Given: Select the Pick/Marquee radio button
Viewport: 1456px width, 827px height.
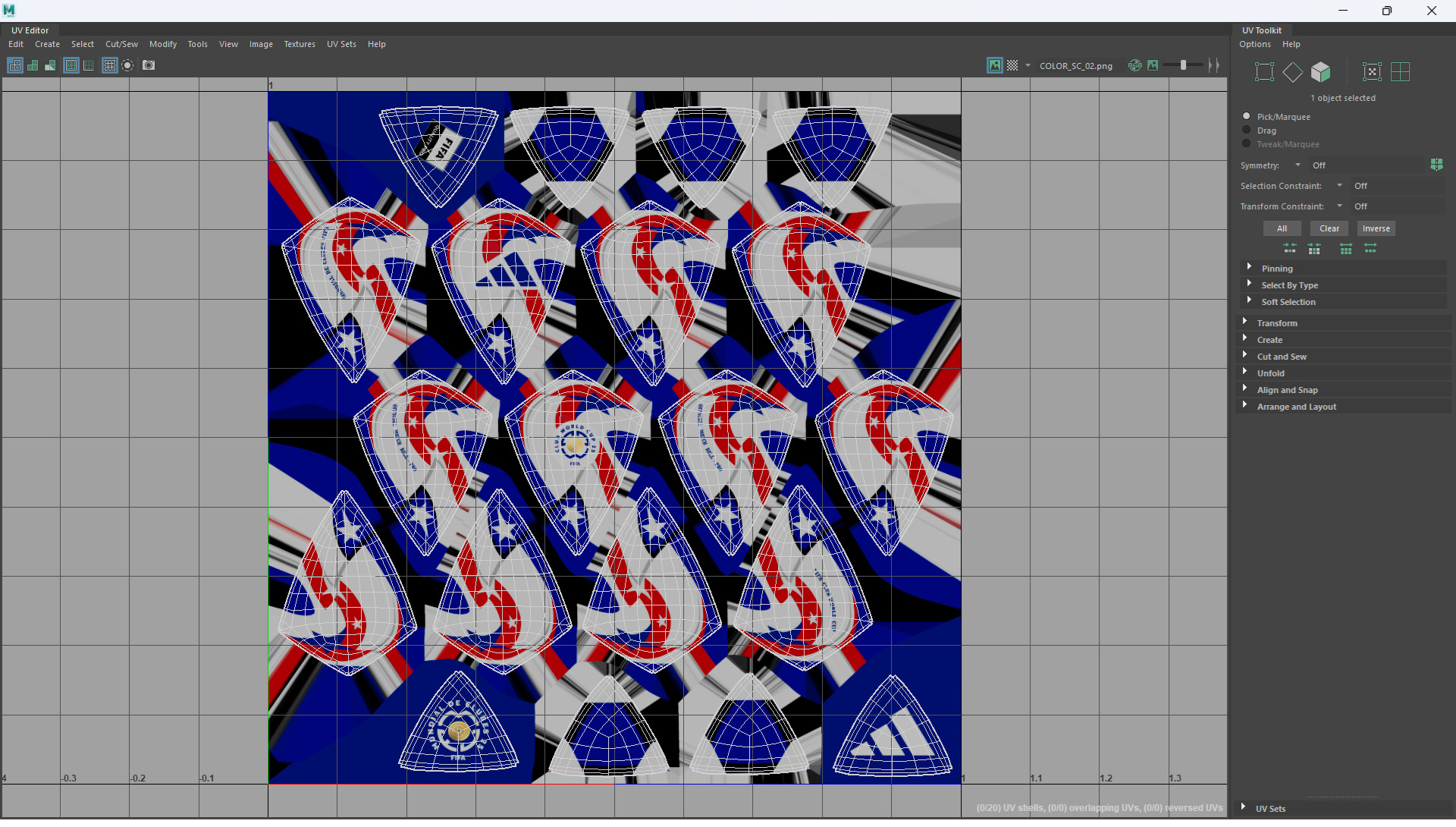Looking at the screenshot, I should point(1247,117).
